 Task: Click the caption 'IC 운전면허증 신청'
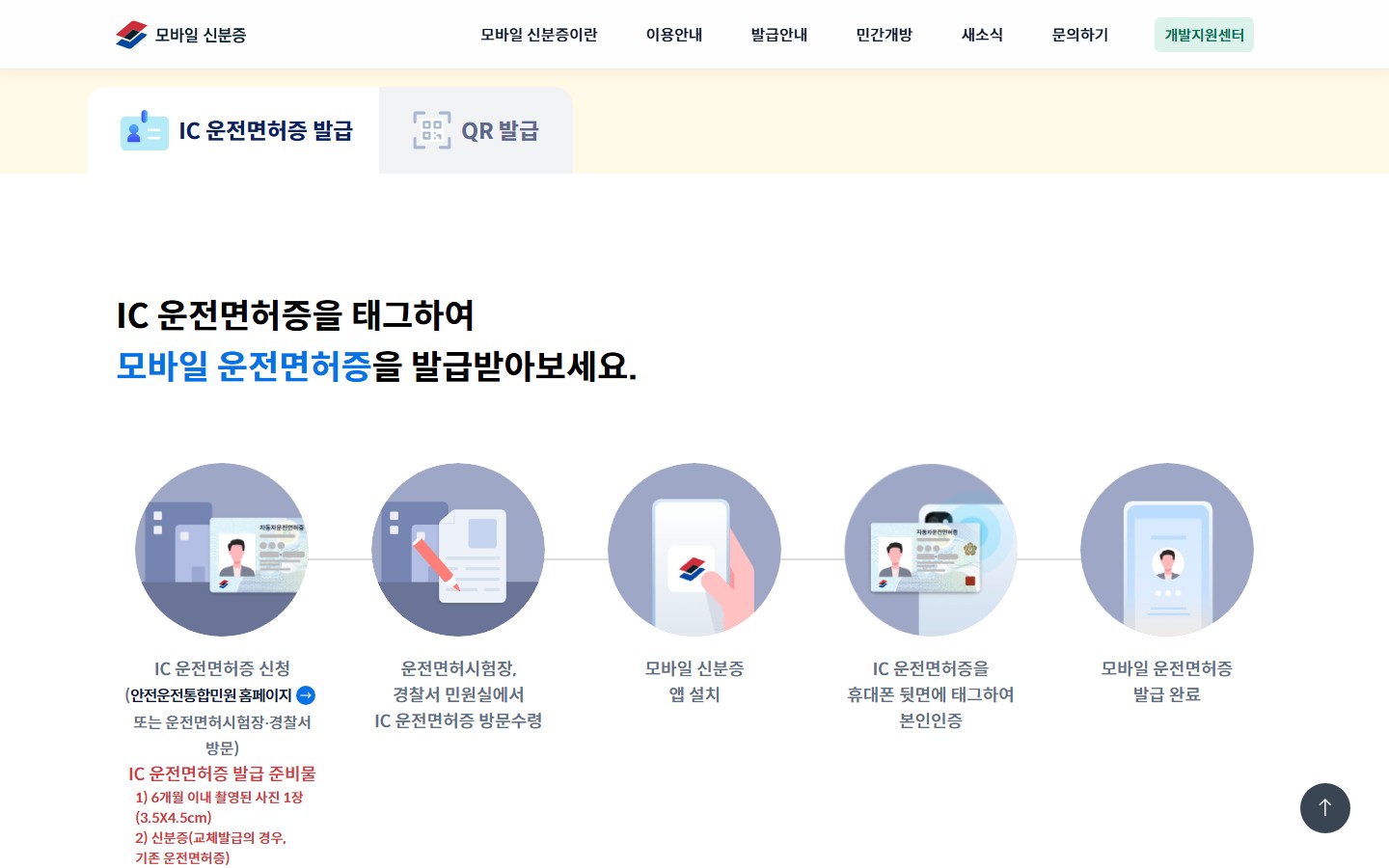222,668
